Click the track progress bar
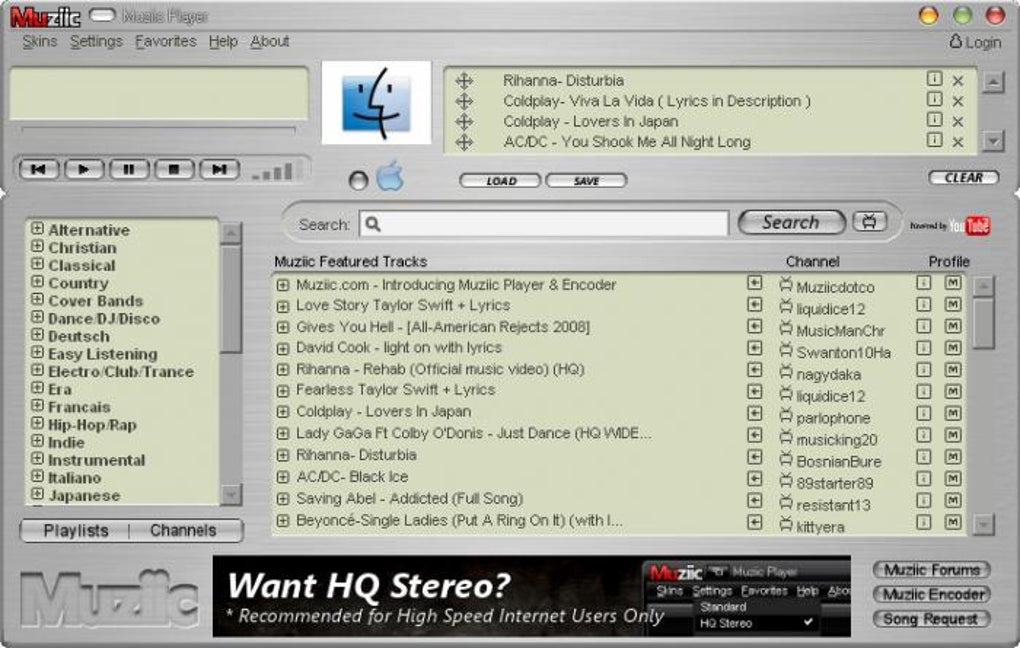Viewport: 1020px width, 648px height. click(x=159, y=130)
